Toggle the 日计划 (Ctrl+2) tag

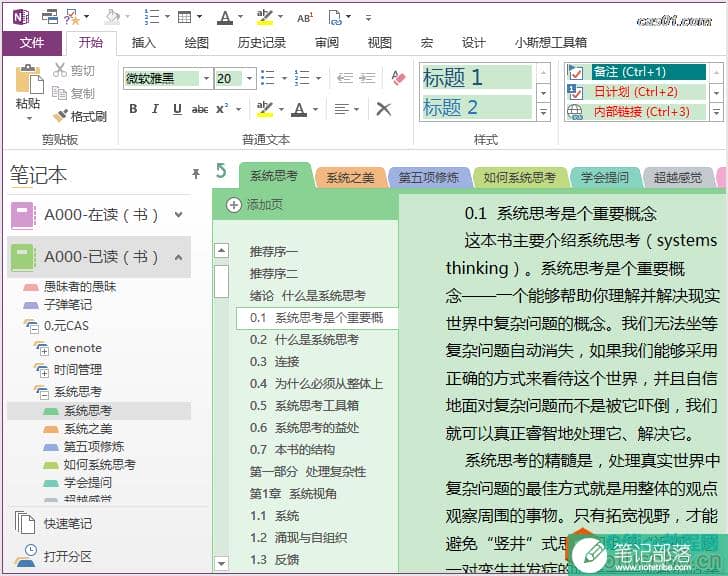coord(637,92)
